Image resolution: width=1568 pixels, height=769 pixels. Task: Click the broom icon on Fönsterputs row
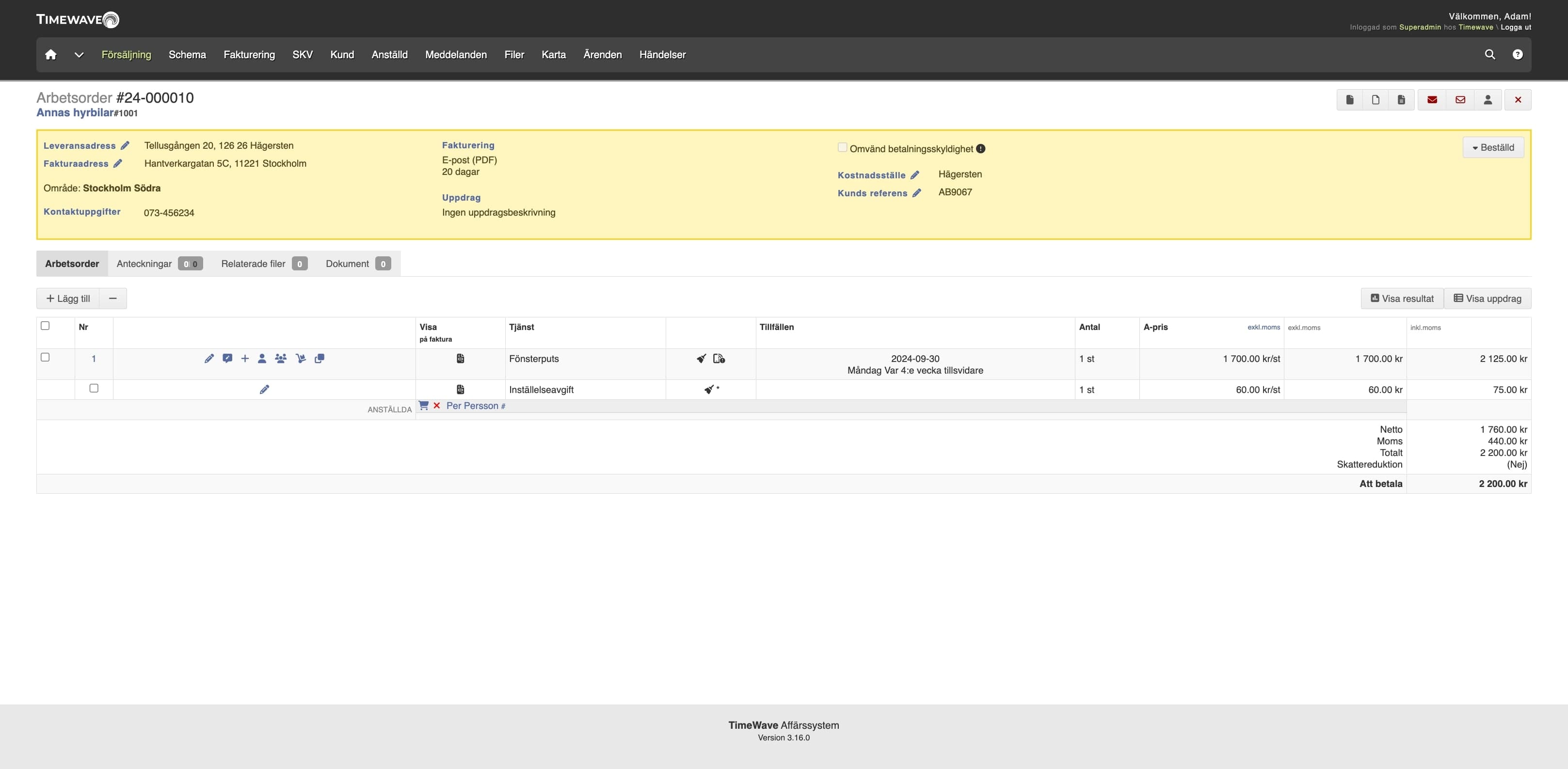(701, 359)
